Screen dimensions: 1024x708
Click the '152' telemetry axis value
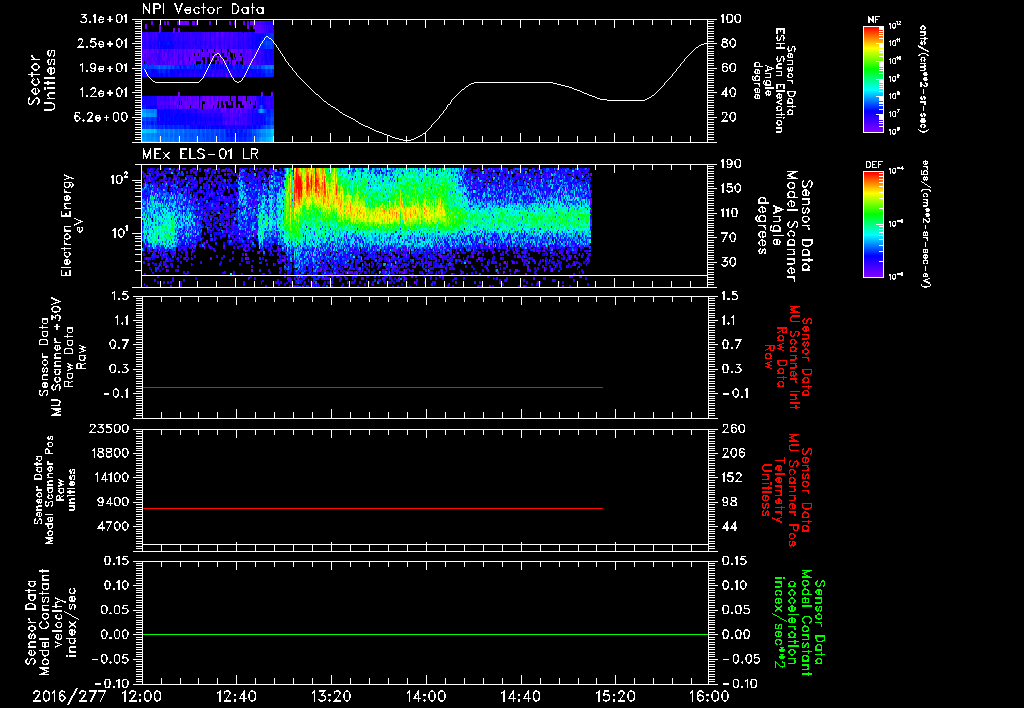click(x=731, y=477)
